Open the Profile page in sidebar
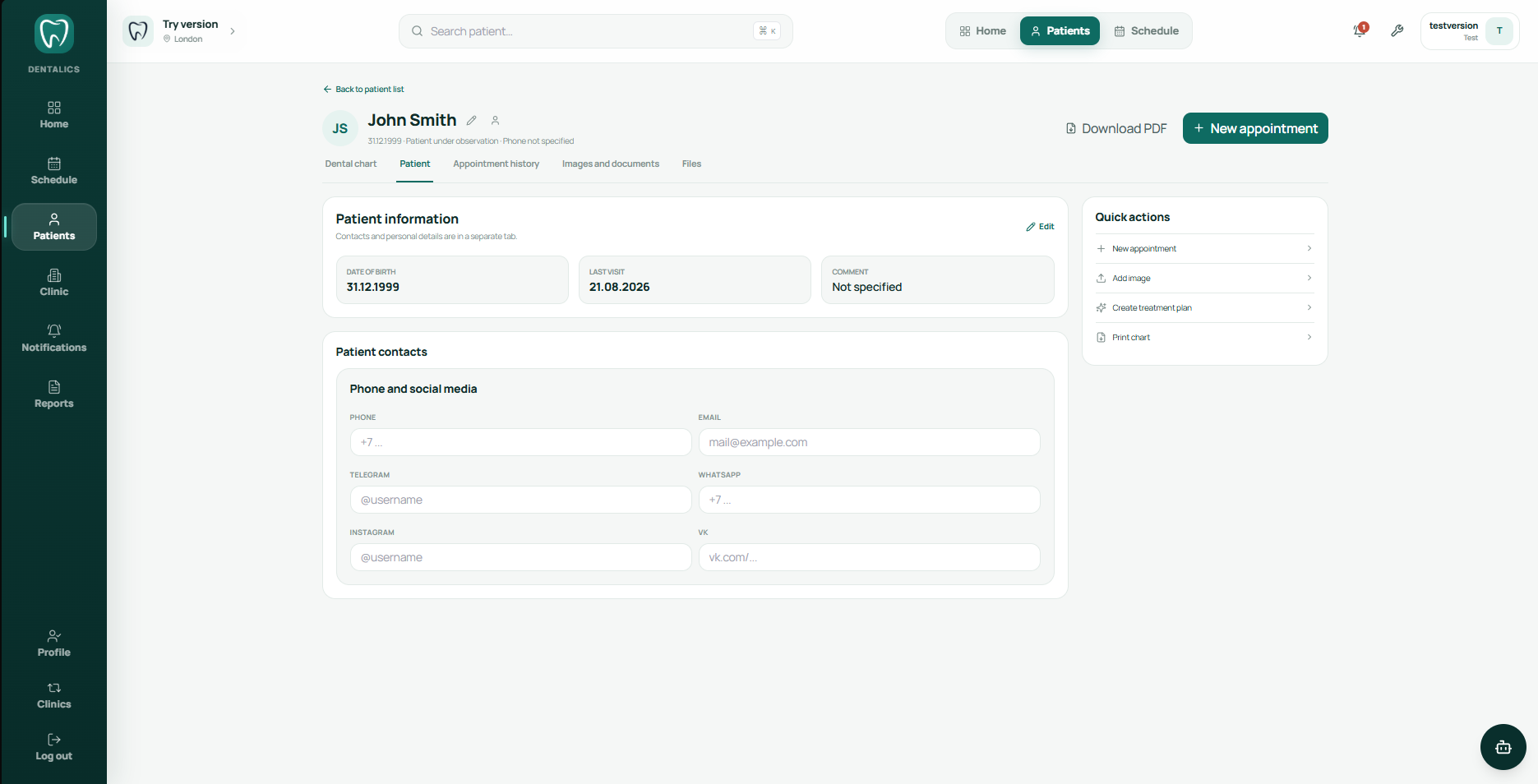 pos(54,643)
